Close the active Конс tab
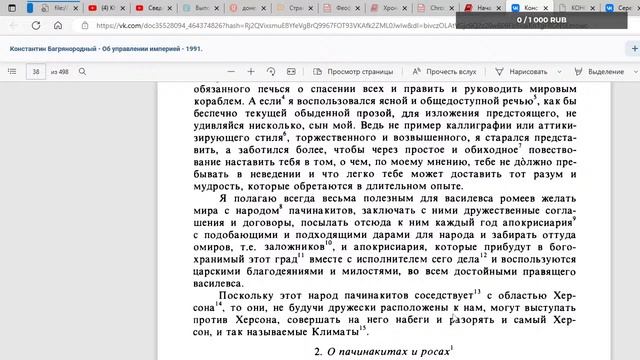Image resolution: width=640 pixels, height=360 pixels. coord(545,8)
